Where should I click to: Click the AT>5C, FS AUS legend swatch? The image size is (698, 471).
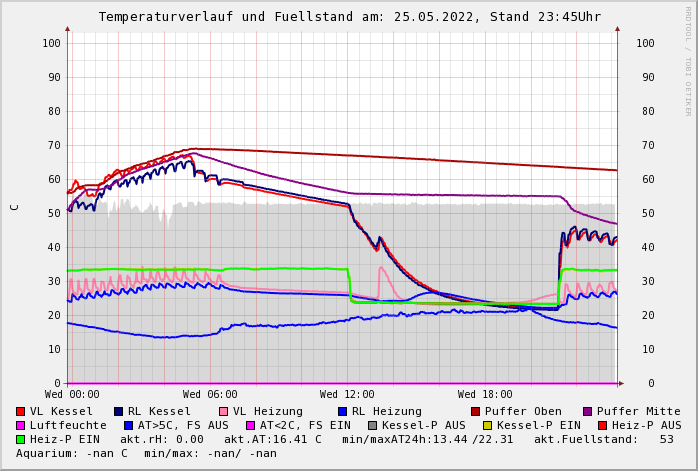129,425
